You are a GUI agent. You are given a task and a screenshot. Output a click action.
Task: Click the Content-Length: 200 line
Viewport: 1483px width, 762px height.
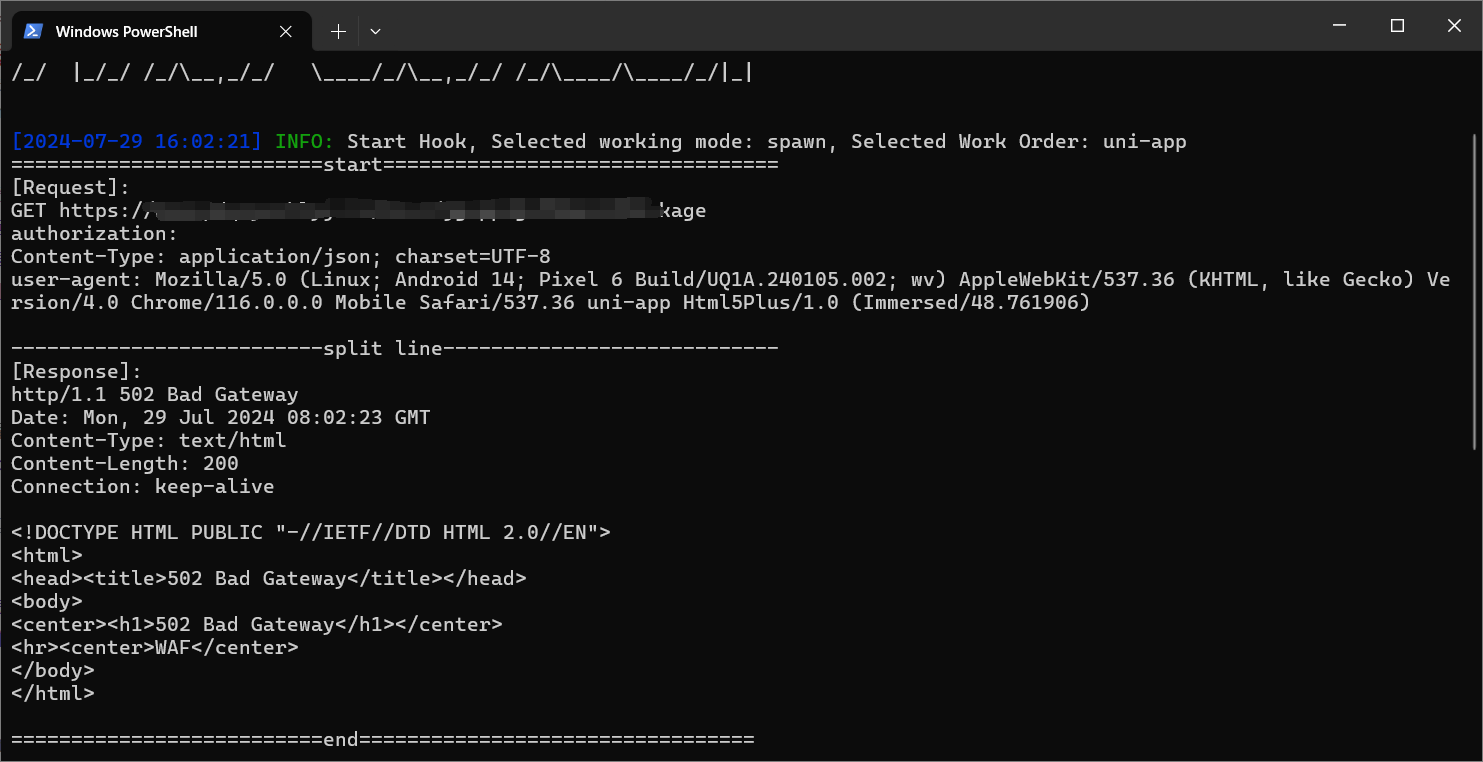point(125,463)
